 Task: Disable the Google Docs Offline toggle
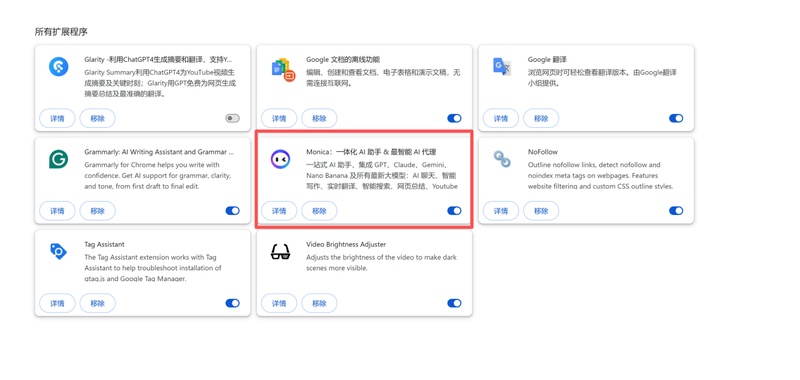point(454,118)
